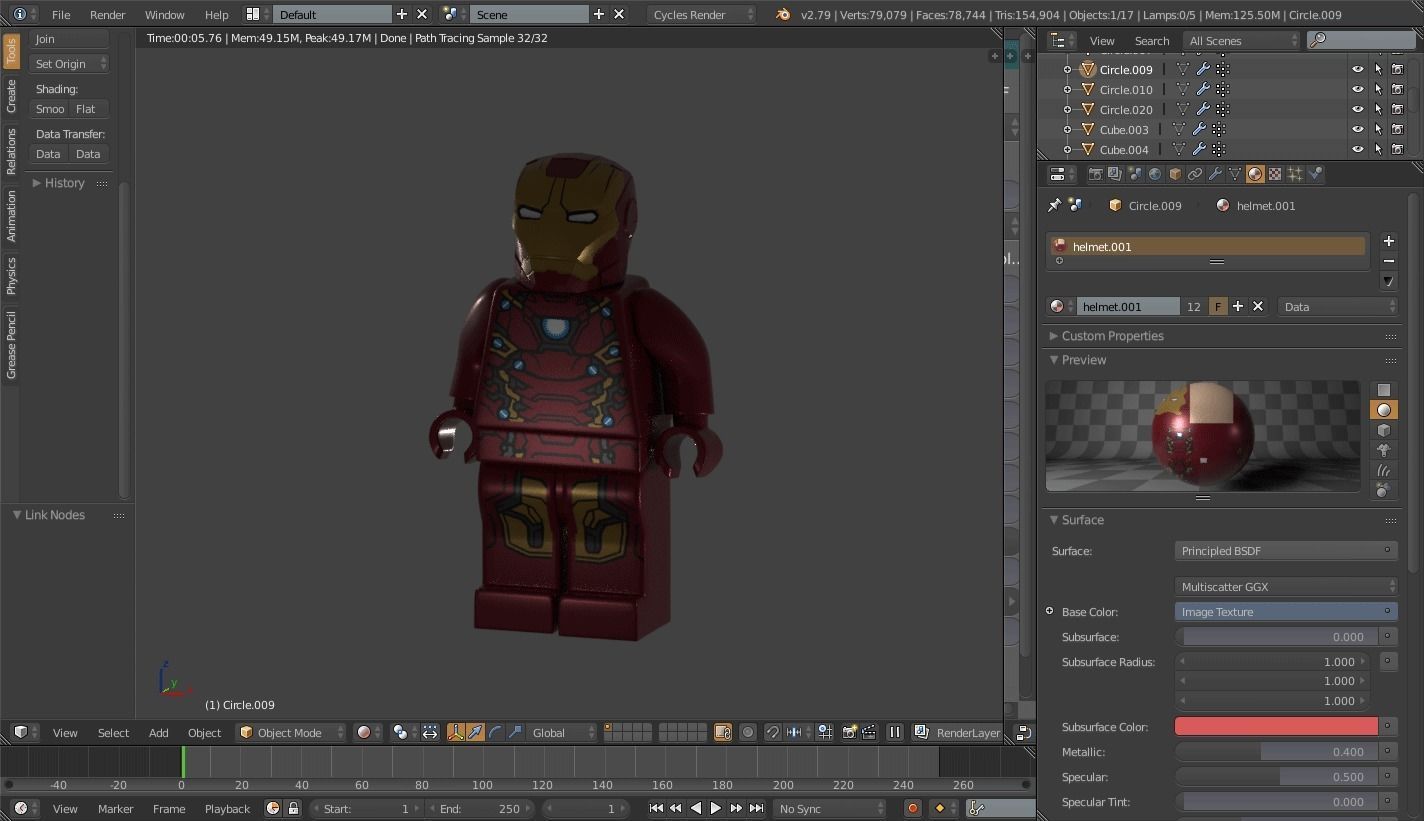Open the Particles sparkle tab icon
The height and width of the screenshot is (821, 1424).
pos(1295,174)
